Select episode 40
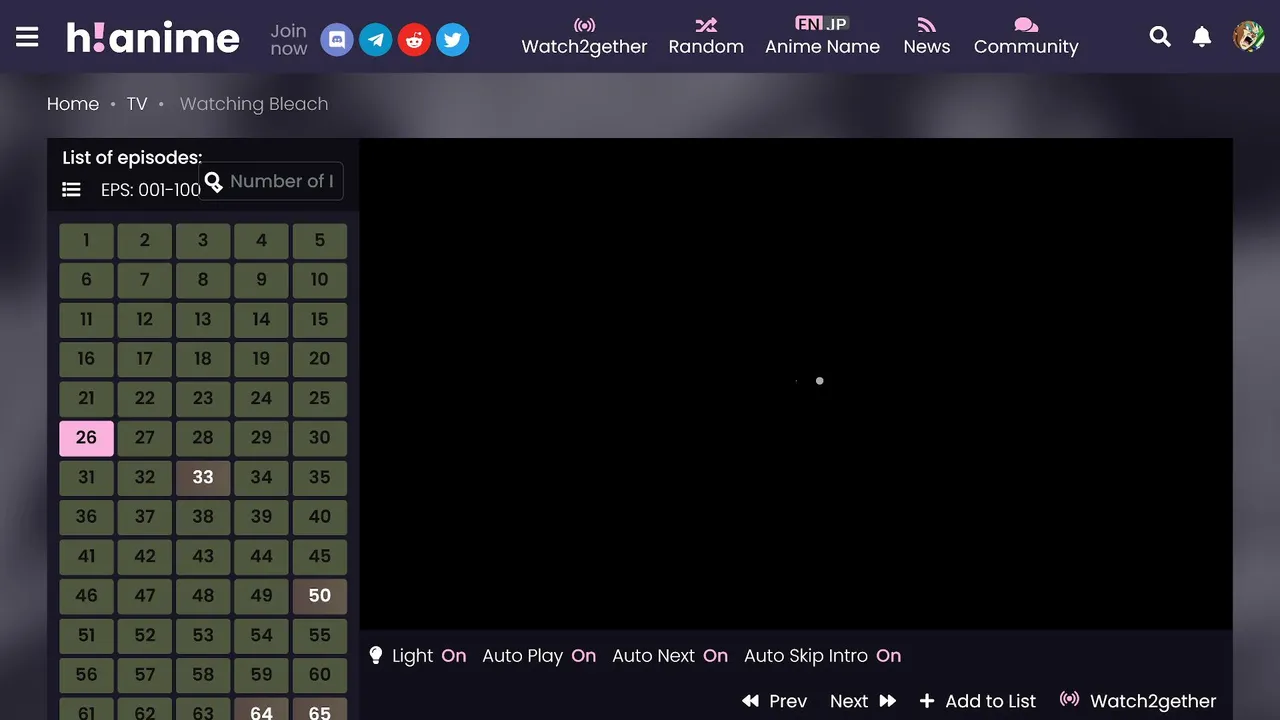1280x720 pixels. click(320, 517)
